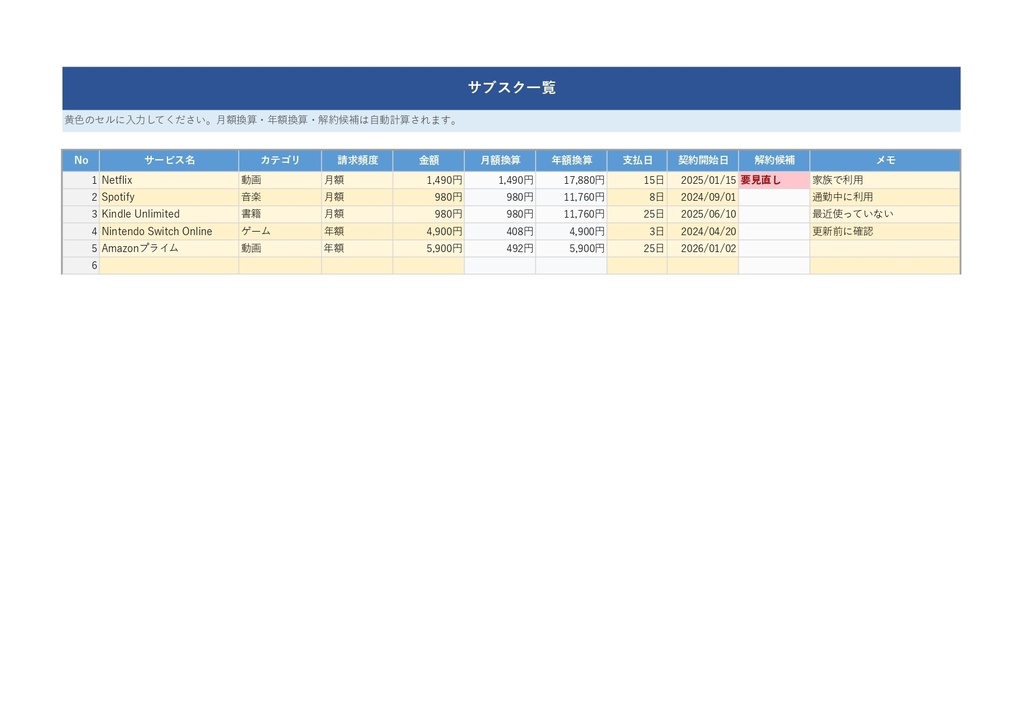Click the メモ column header
Viewport: 1024px width, 724px height.
pyautogui.click(x=886, y=160)
